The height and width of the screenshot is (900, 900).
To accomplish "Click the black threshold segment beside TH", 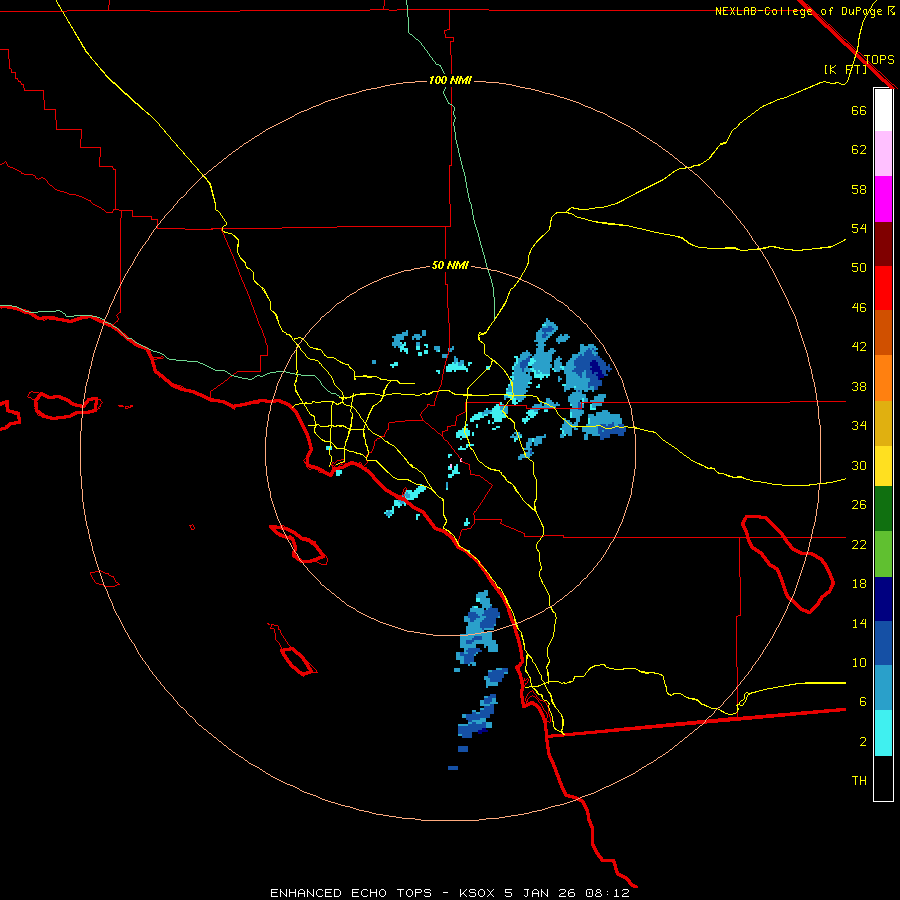I will point(883,778).
